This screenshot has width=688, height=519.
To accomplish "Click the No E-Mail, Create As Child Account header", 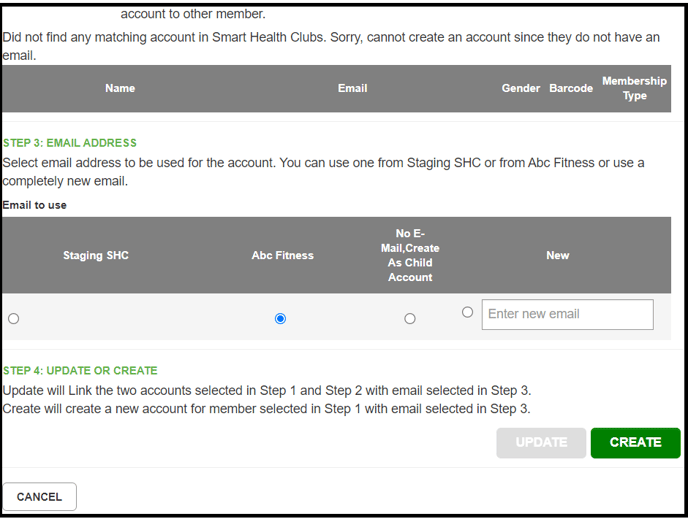I will pyautogui.click(x=410, y=255).
